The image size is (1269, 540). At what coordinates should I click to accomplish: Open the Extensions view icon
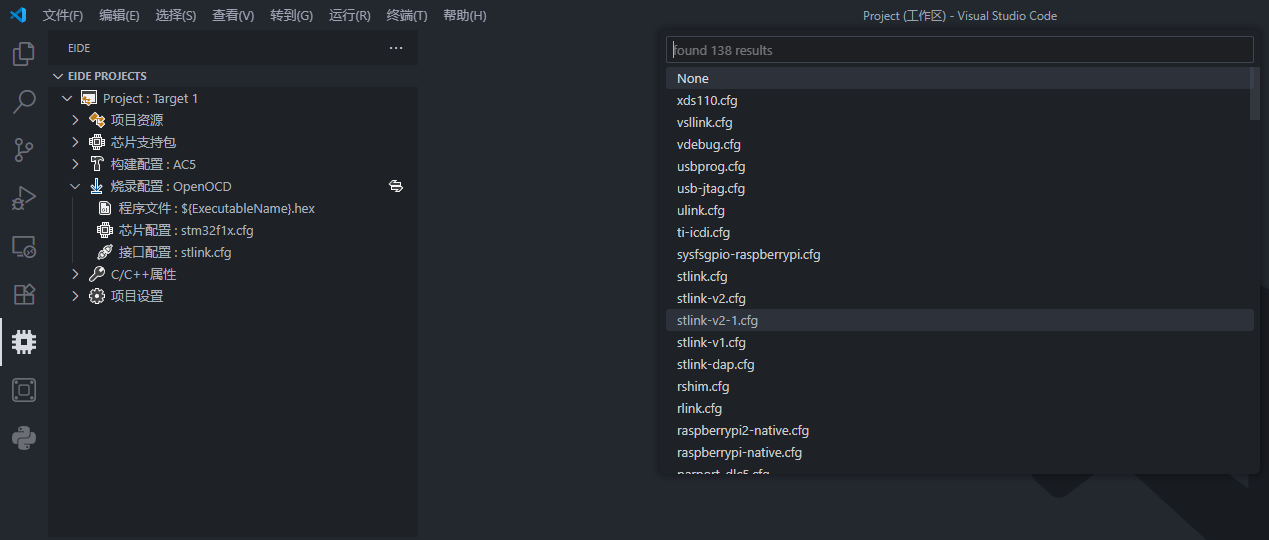[x=24, y=294]
